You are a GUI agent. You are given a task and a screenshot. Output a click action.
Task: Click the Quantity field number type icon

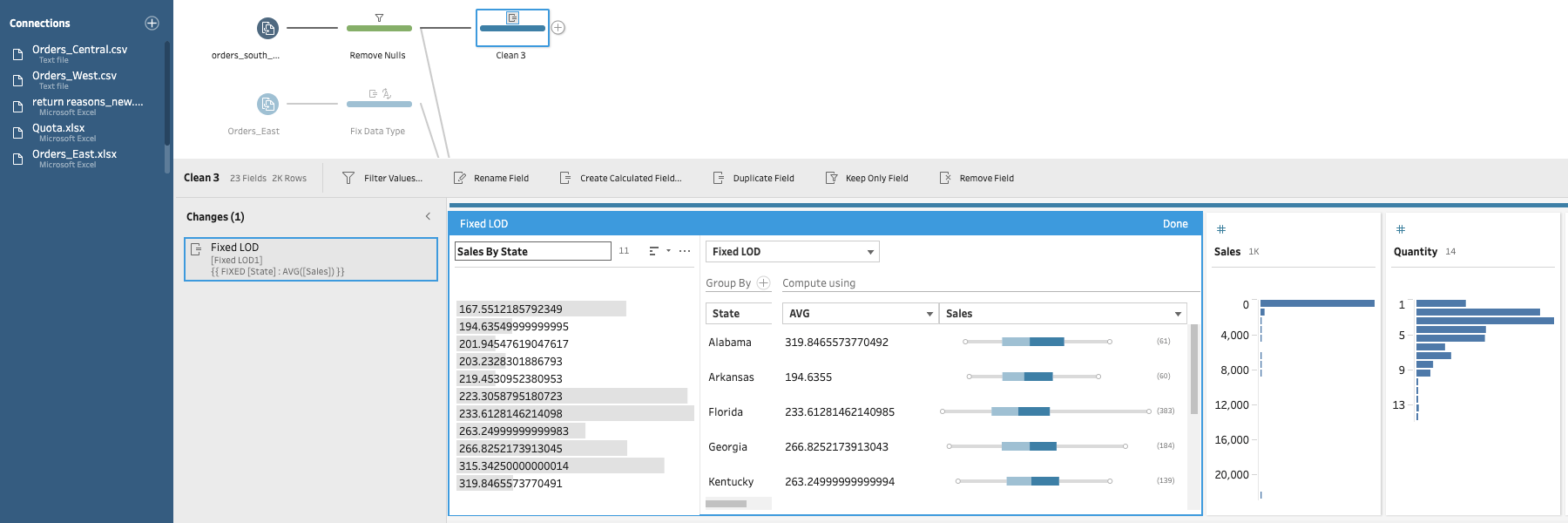pyautogui.click(x=1400, y=229)
